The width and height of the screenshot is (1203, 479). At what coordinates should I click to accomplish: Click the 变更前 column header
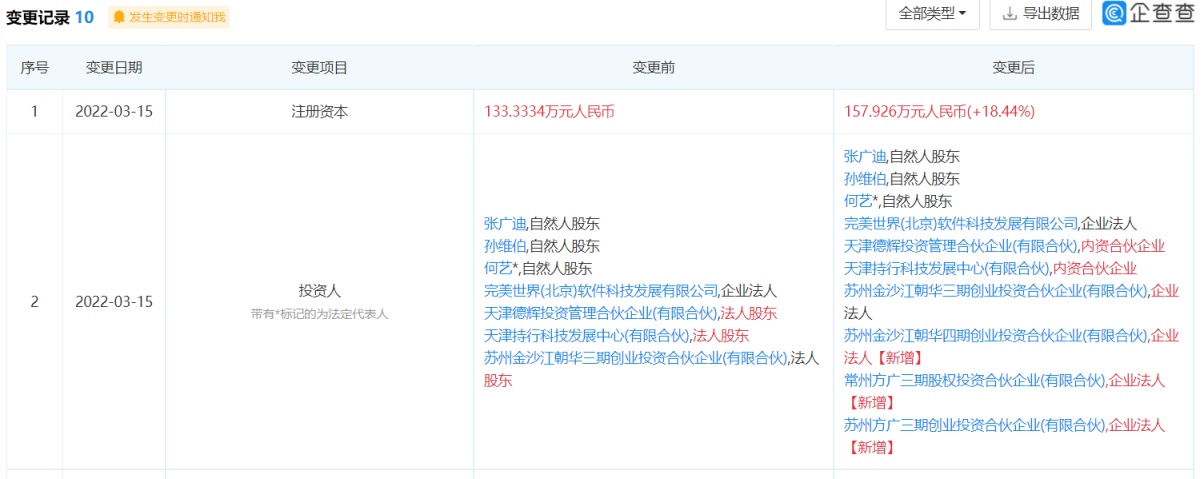click(653, 68)
